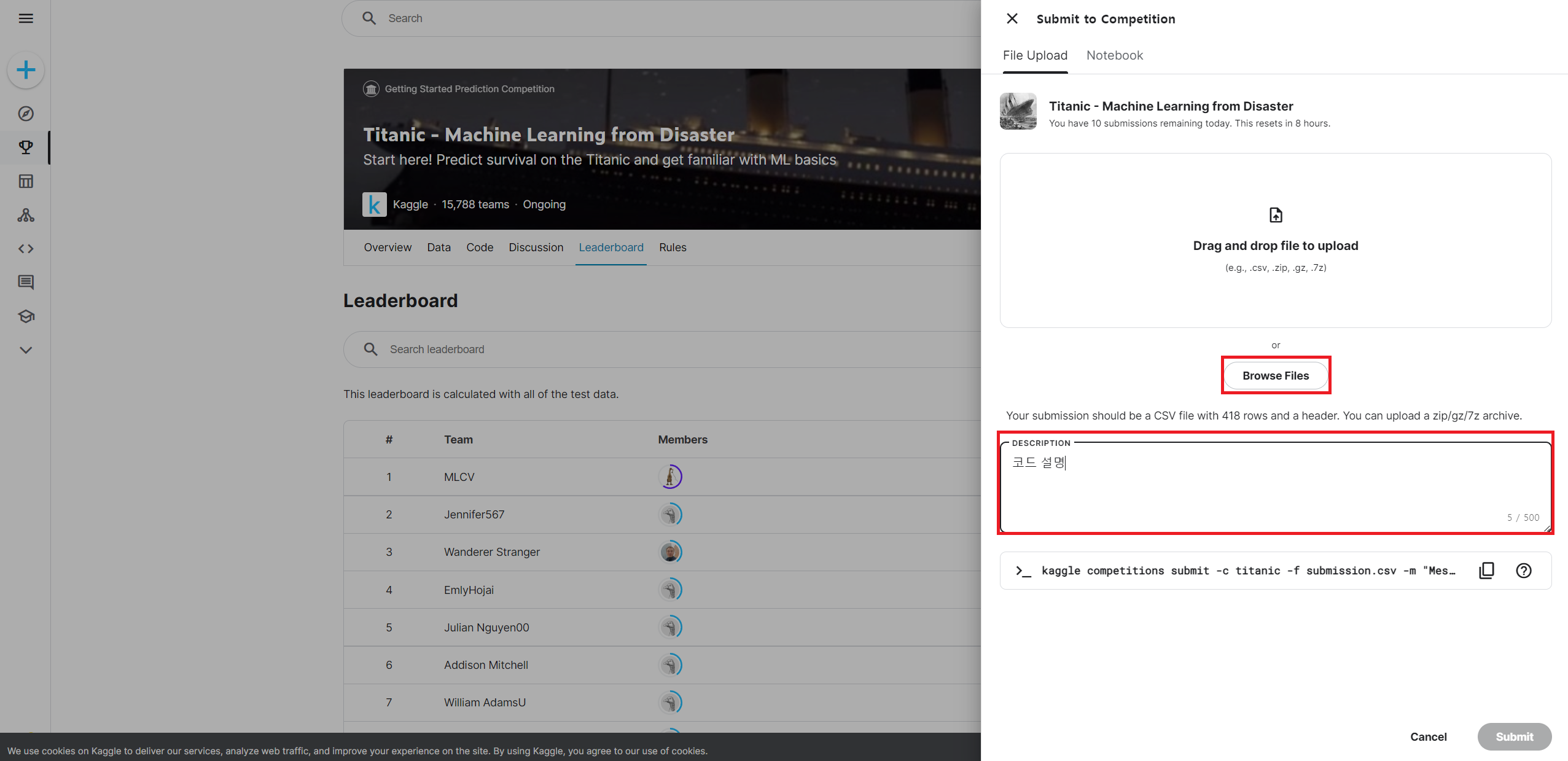Open the Learn graduation cap icon

click(x=26, y=316)
